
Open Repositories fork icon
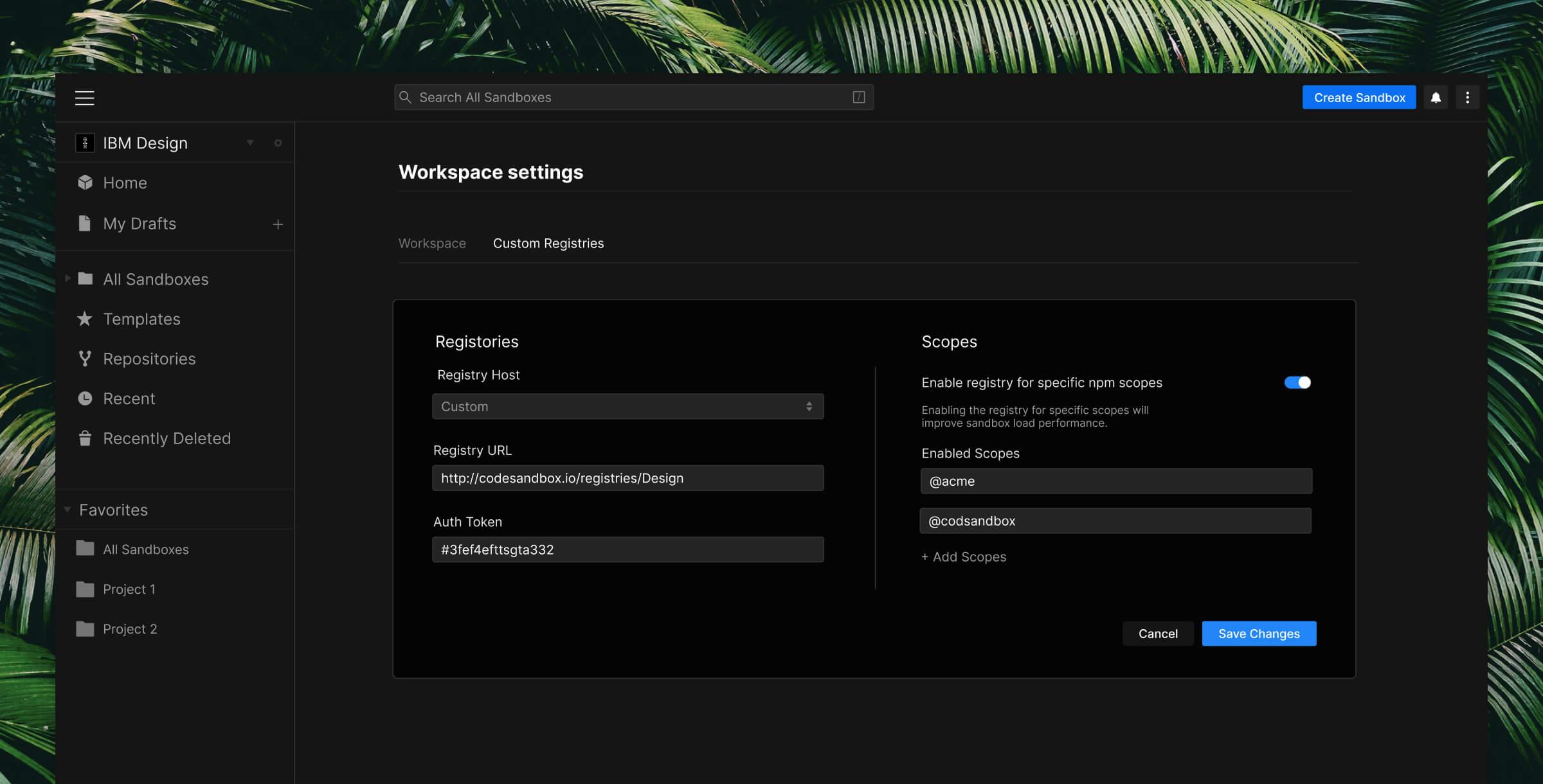(84, 359)
